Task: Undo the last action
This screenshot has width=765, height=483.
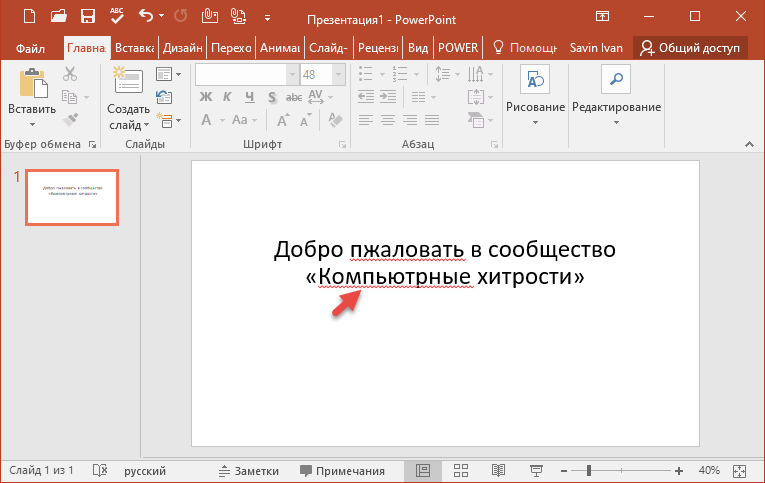Action: [x=146, y=16]
